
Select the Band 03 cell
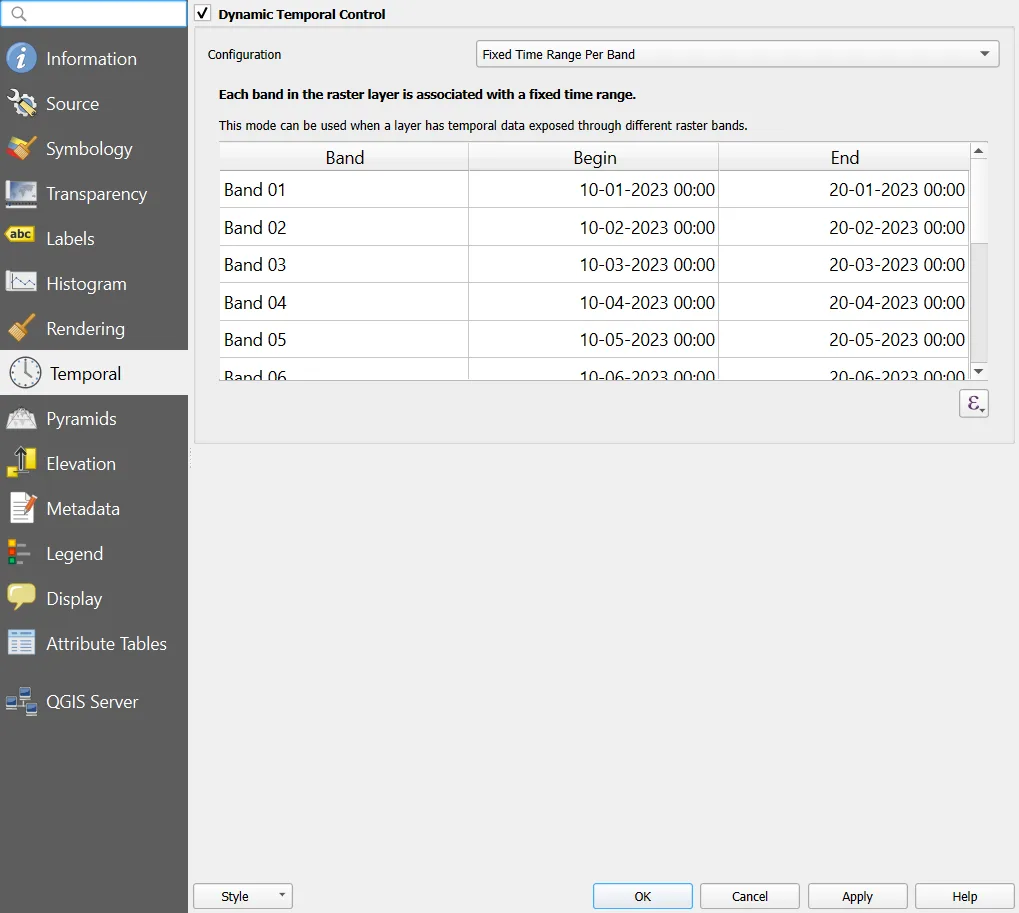pyautogui.click(x=344, y=264)
